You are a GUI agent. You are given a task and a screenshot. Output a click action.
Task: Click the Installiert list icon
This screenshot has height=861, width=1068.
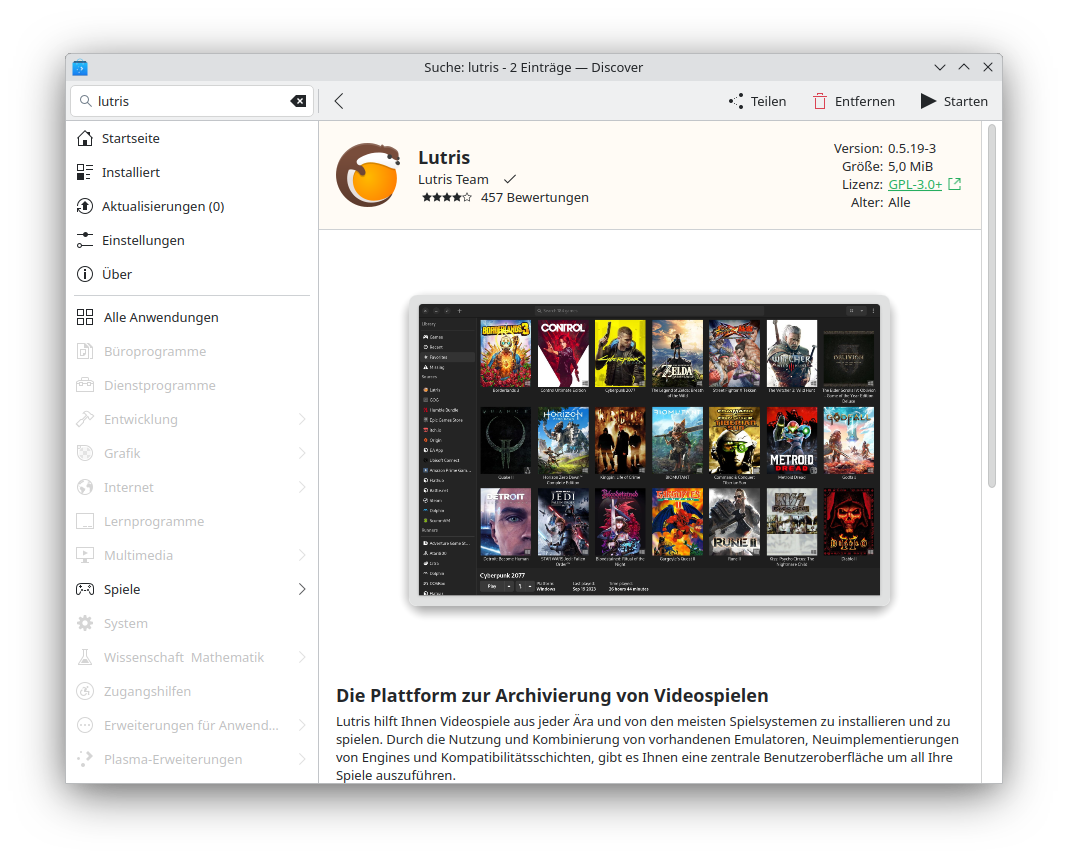pos(85,172)
